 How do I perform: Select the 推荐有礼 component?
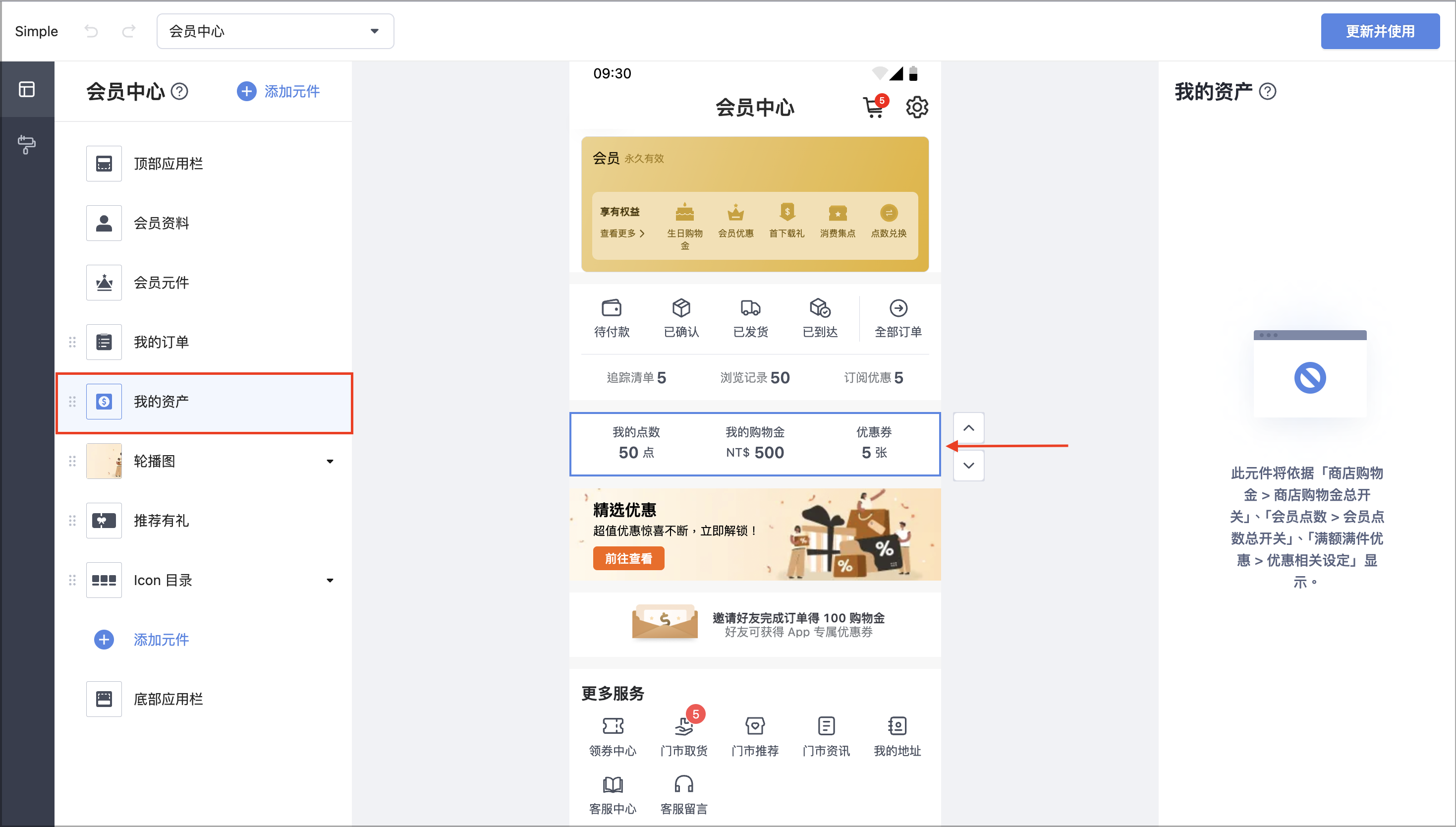coord(204,520)
